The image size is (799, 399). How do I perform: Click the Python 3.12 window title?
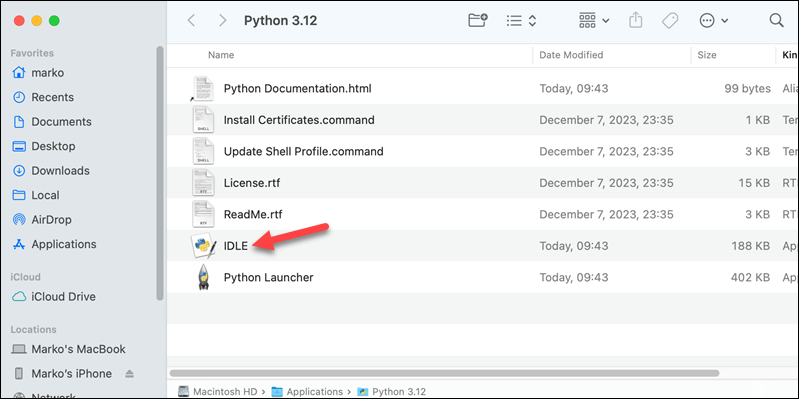[x=280, y=20]
